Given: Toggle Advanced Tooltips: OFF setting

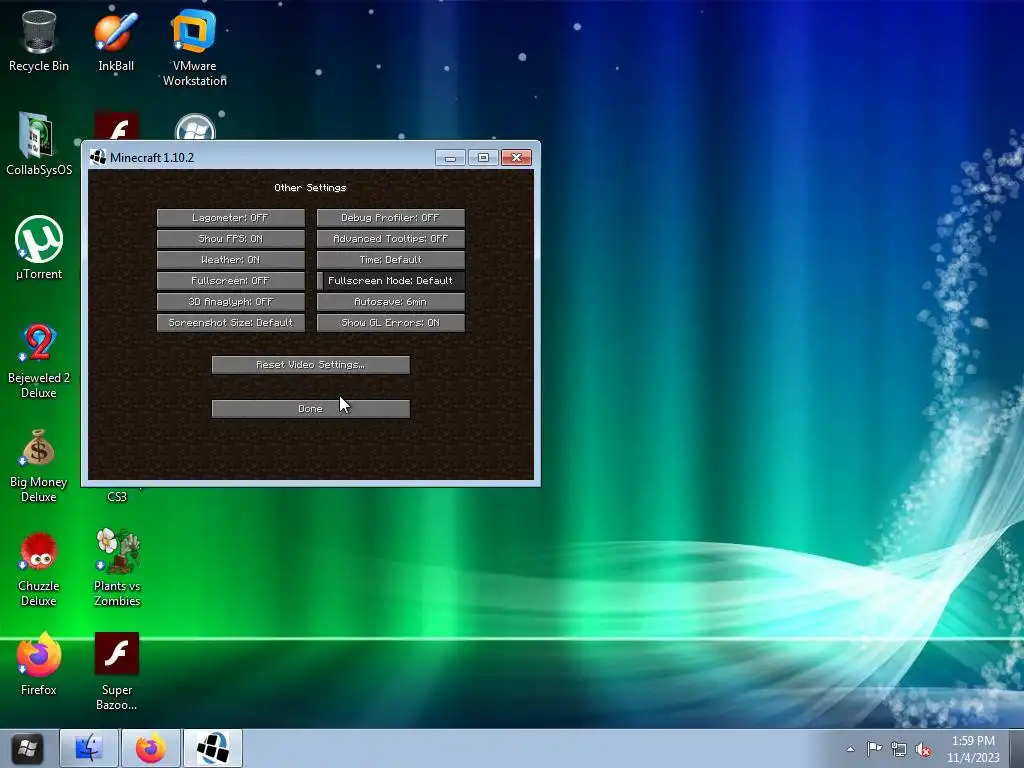Looking at the screenshot, I should [391, 238].
